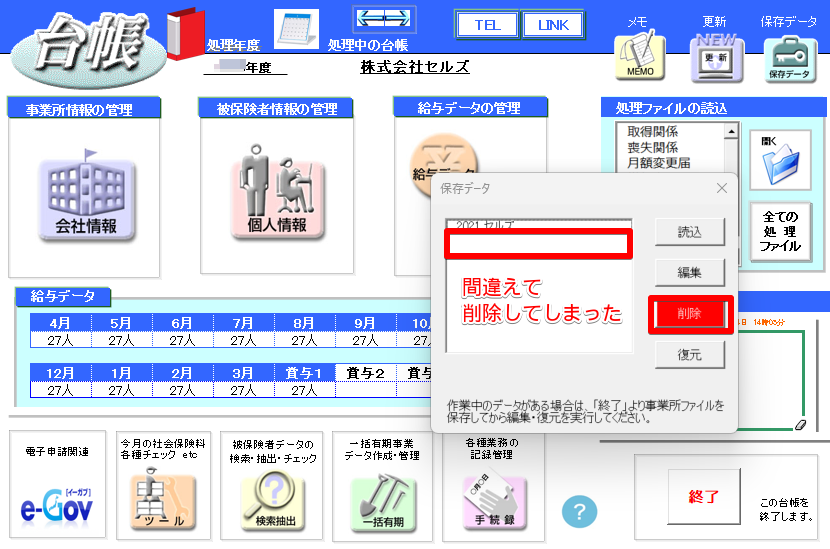
Task: Select the 5月 salary data column
Action: click(121, 323)
